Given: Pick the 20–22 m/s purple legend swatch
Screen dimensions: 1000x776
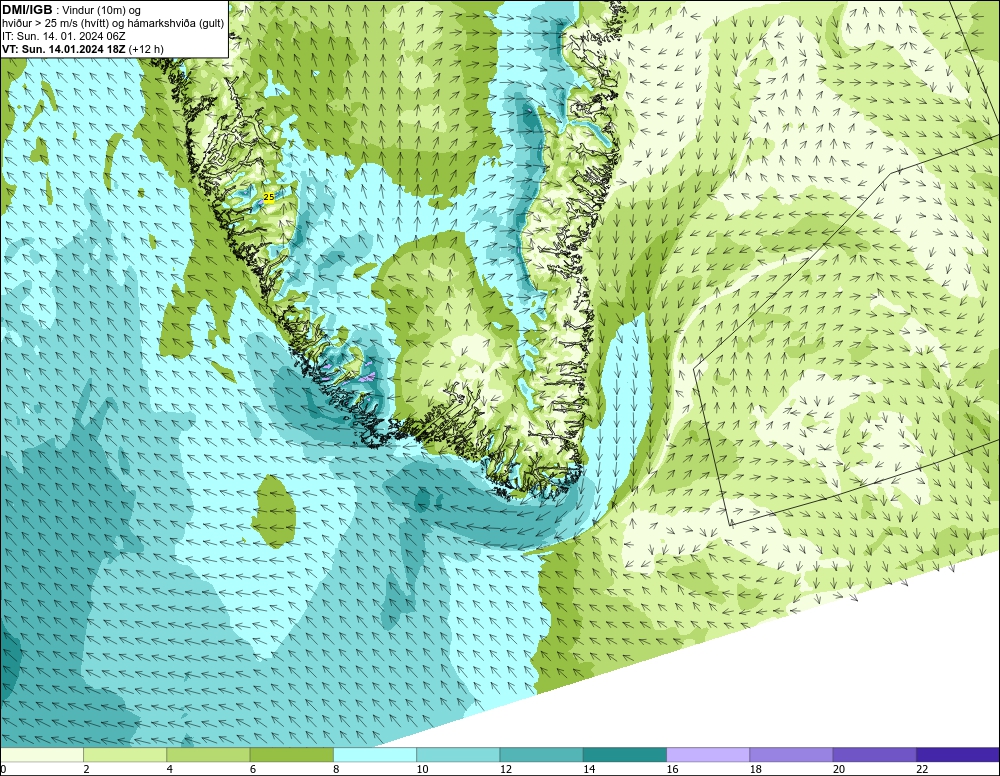Looking at the screenshot, I should click(x=874, y=755).
